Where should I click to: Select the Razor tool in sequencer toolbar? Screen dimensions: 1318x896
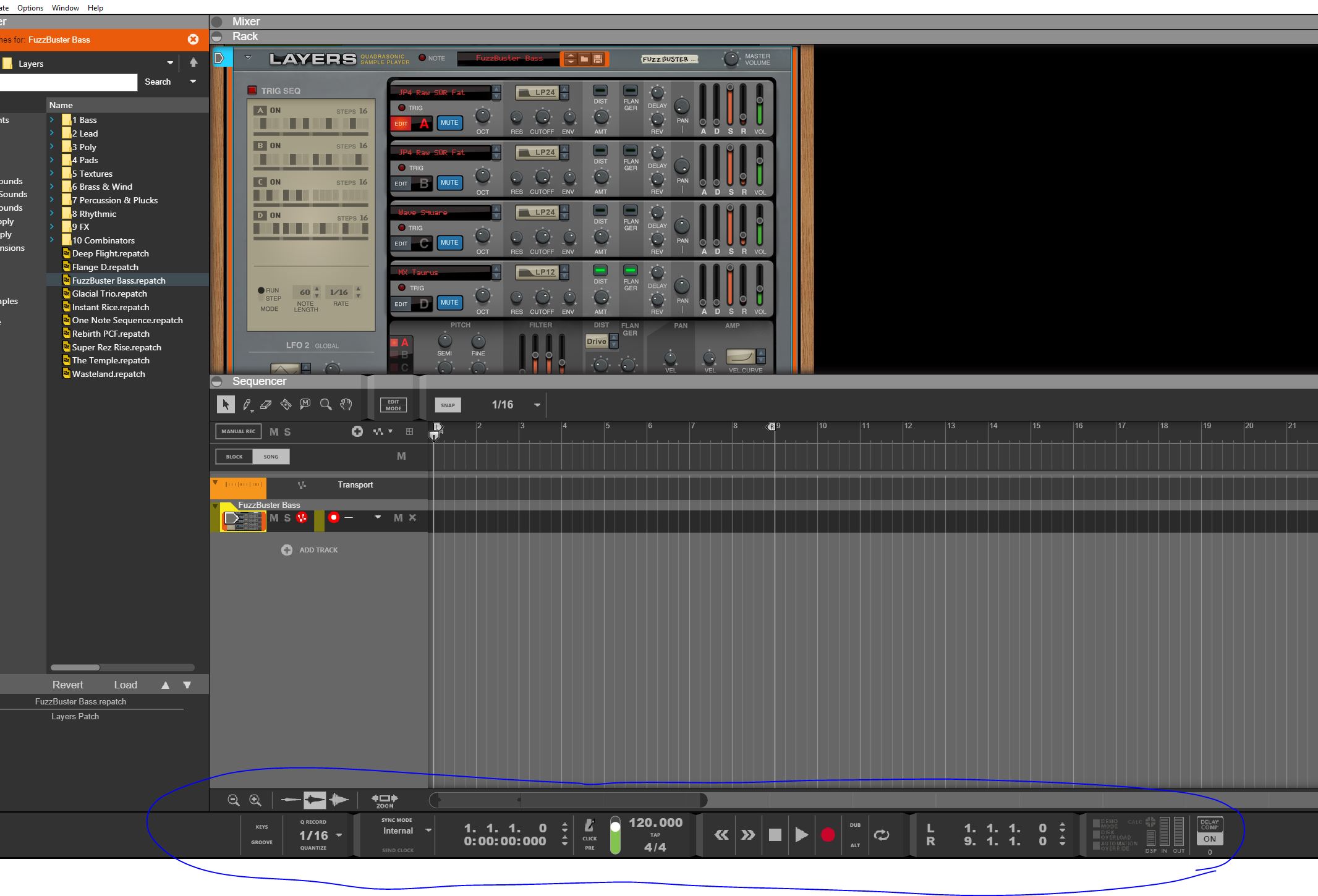[x=286, y=405]
